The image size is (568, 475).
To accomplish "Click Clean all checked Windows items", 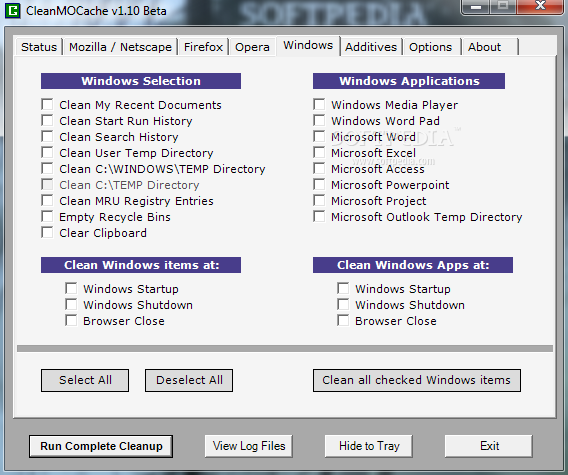I will click(417, 380).
